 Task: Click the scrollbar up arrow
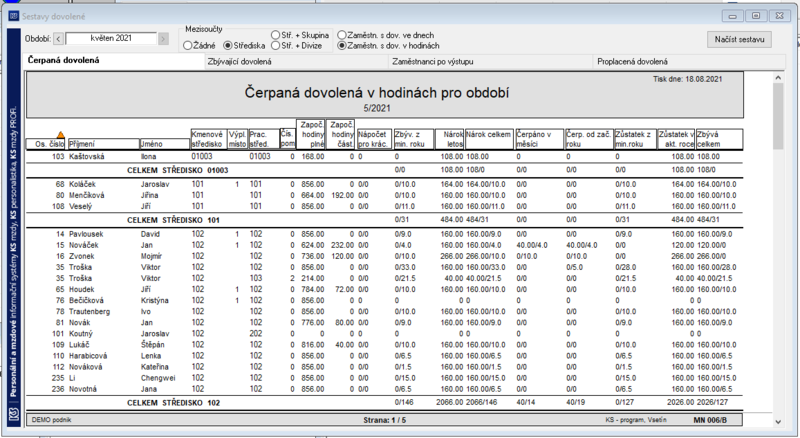tap(778, 78)
